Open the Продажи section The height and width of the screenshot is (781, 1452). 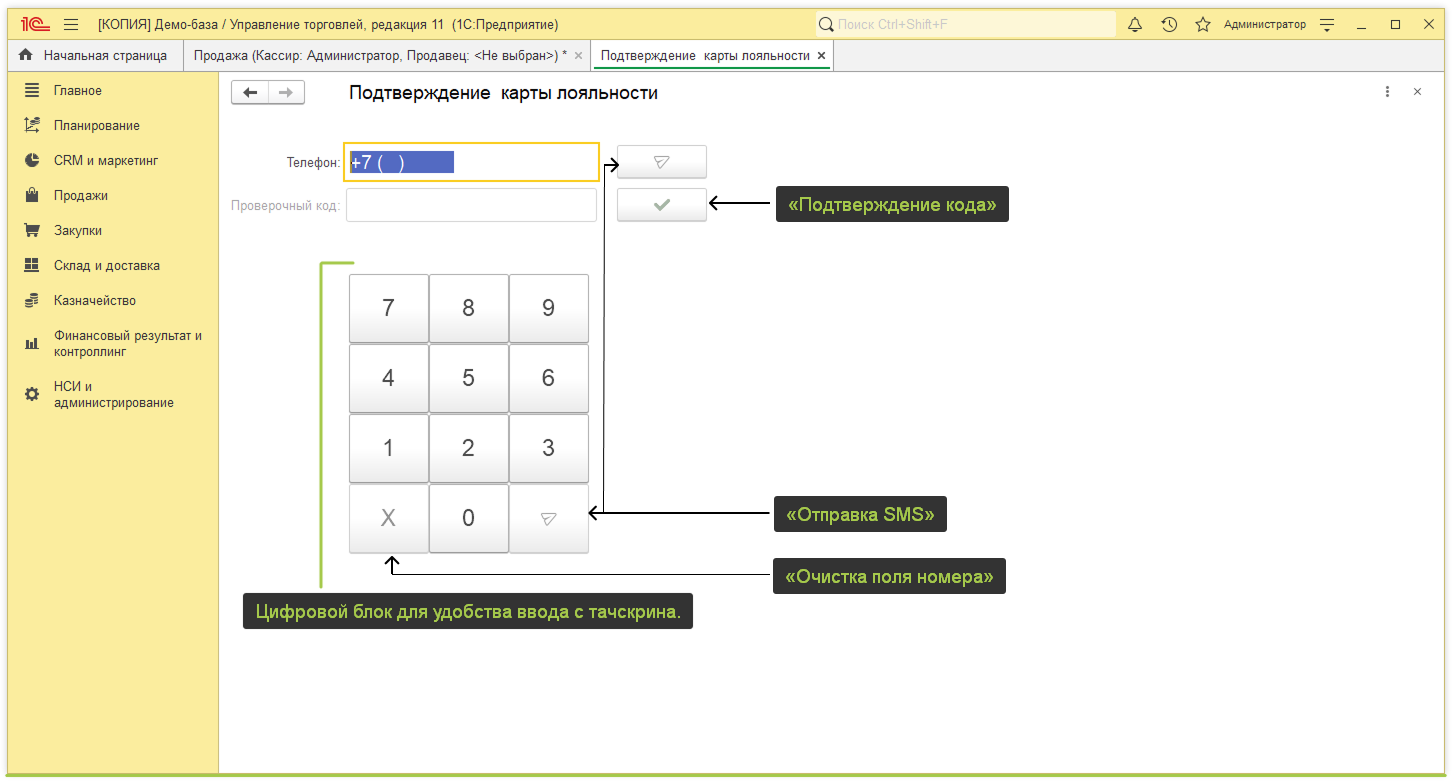pos(80,196)
